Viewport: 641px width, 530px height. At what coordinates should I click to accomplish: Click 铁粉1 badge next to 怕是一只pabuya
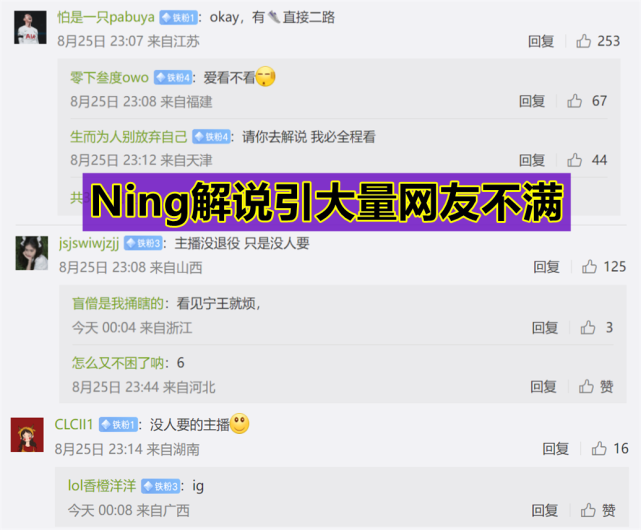pos(178,18)
